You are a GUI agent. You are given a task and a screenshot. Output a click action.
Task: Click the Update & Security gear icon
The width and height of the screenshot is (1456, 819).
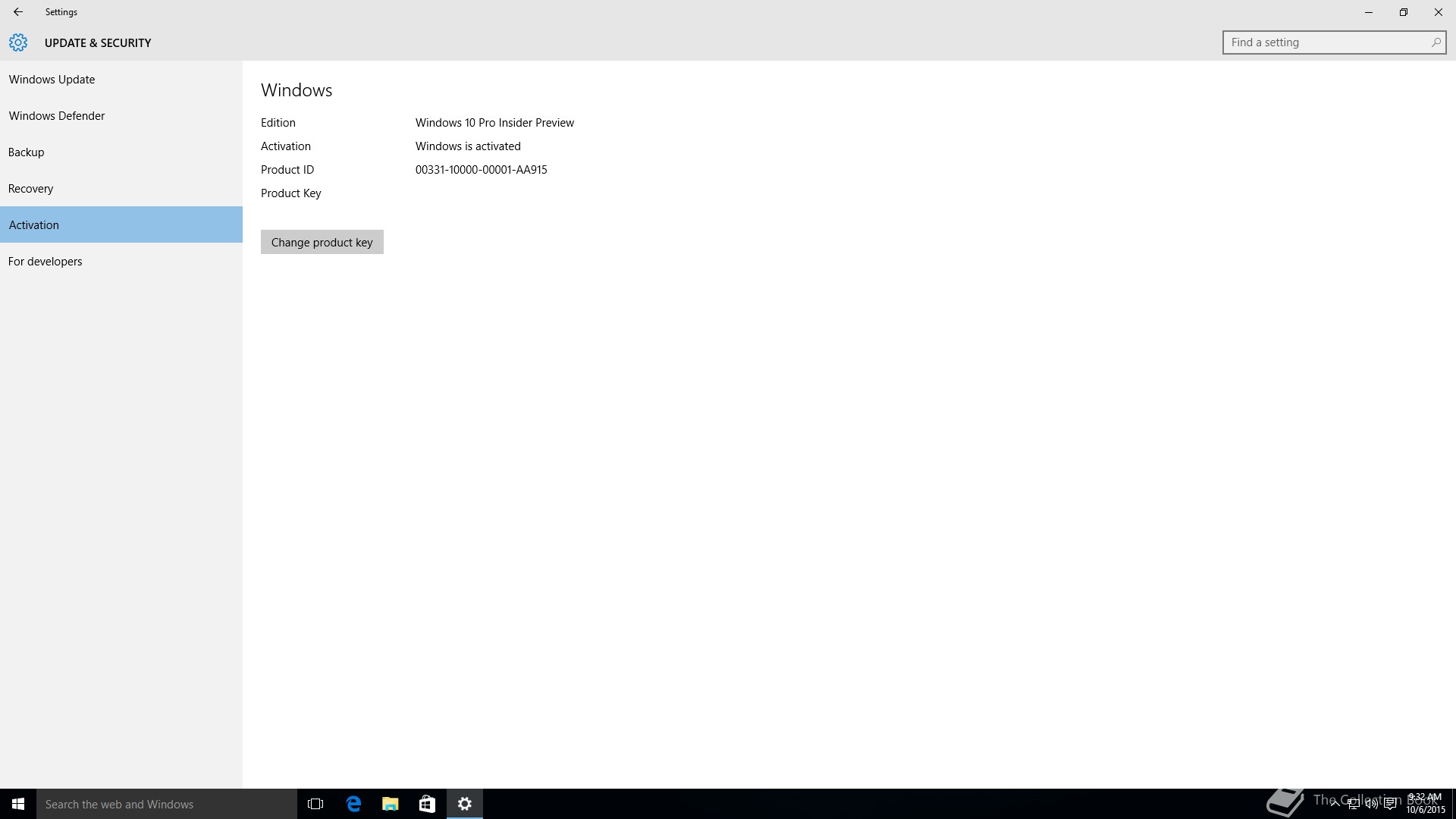click(x=18, y=42)
